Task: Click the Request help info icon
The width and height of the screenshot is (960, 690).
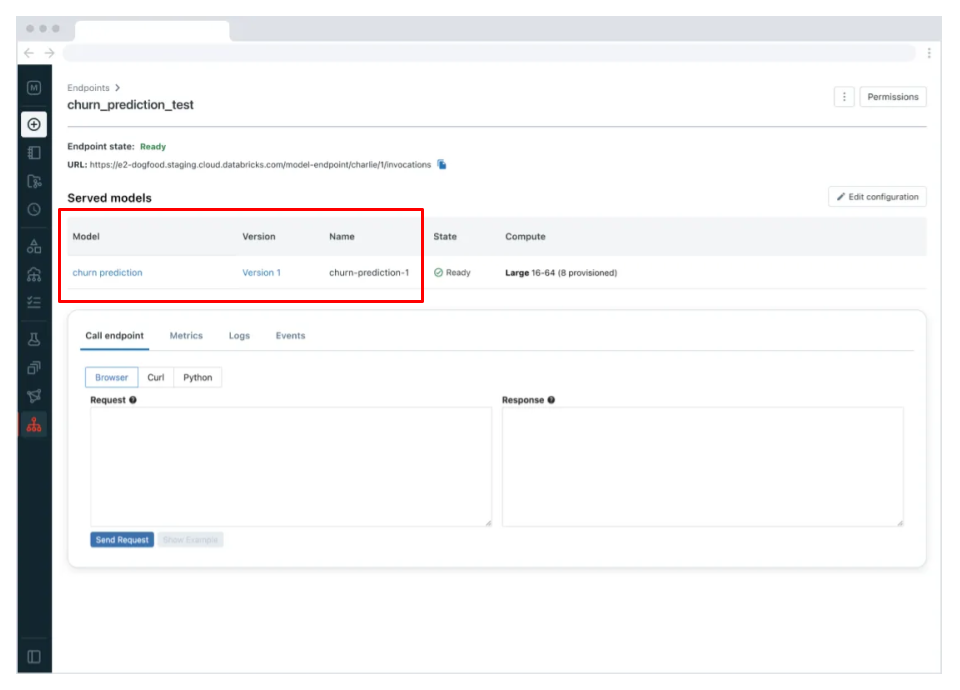Action: (x=133, y=400)
